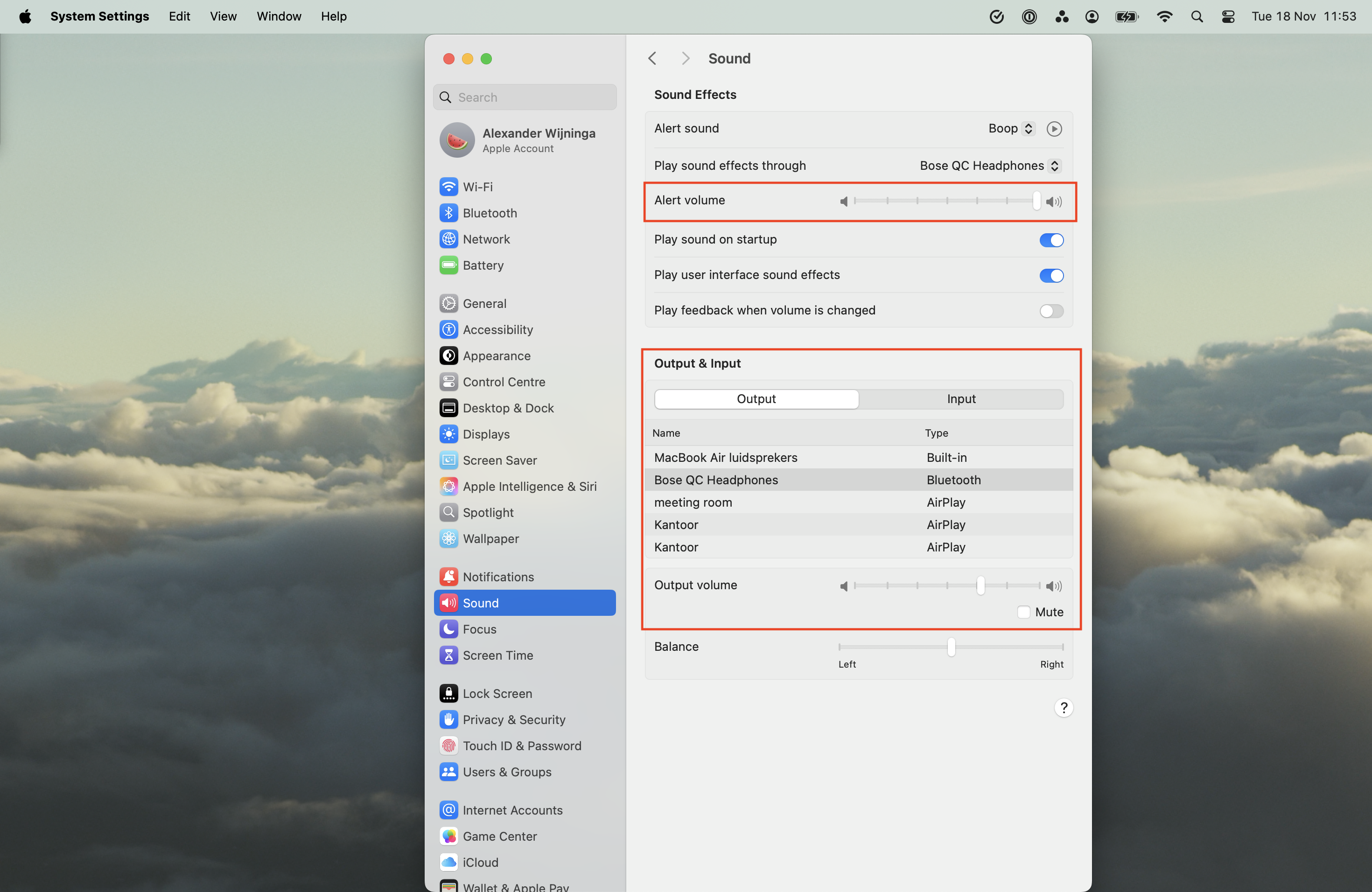Select meeting room as output device
Screen dimensions: 1372x892
(x=693, y=502)
